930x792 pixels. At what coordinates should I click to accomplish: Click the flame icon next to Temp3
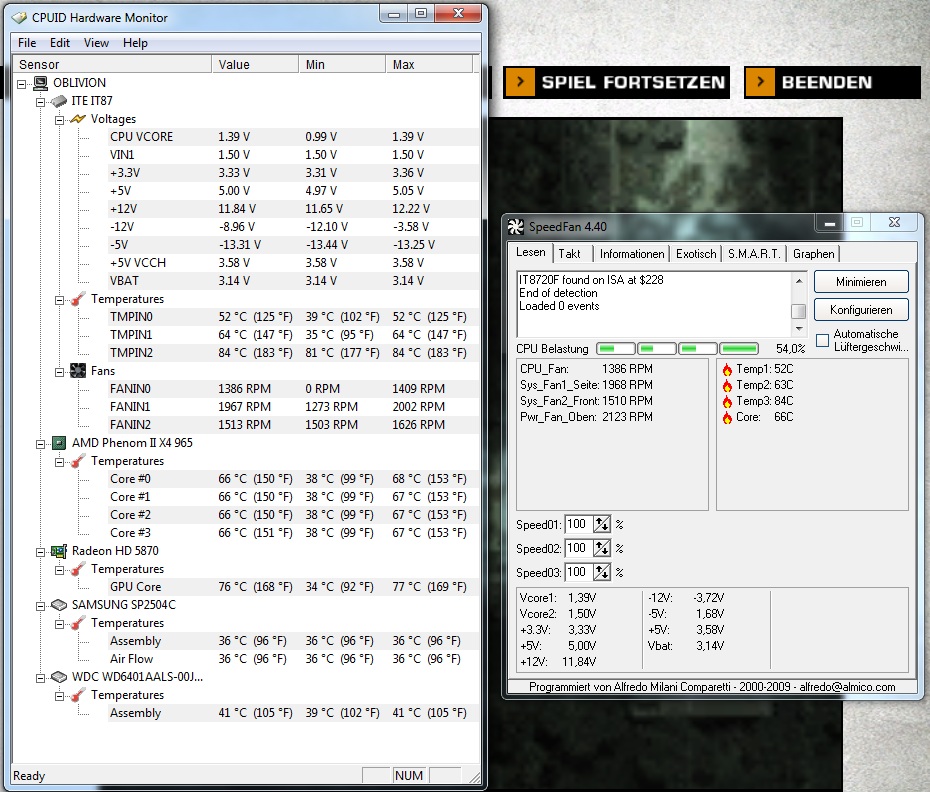(x=727, y=402)
